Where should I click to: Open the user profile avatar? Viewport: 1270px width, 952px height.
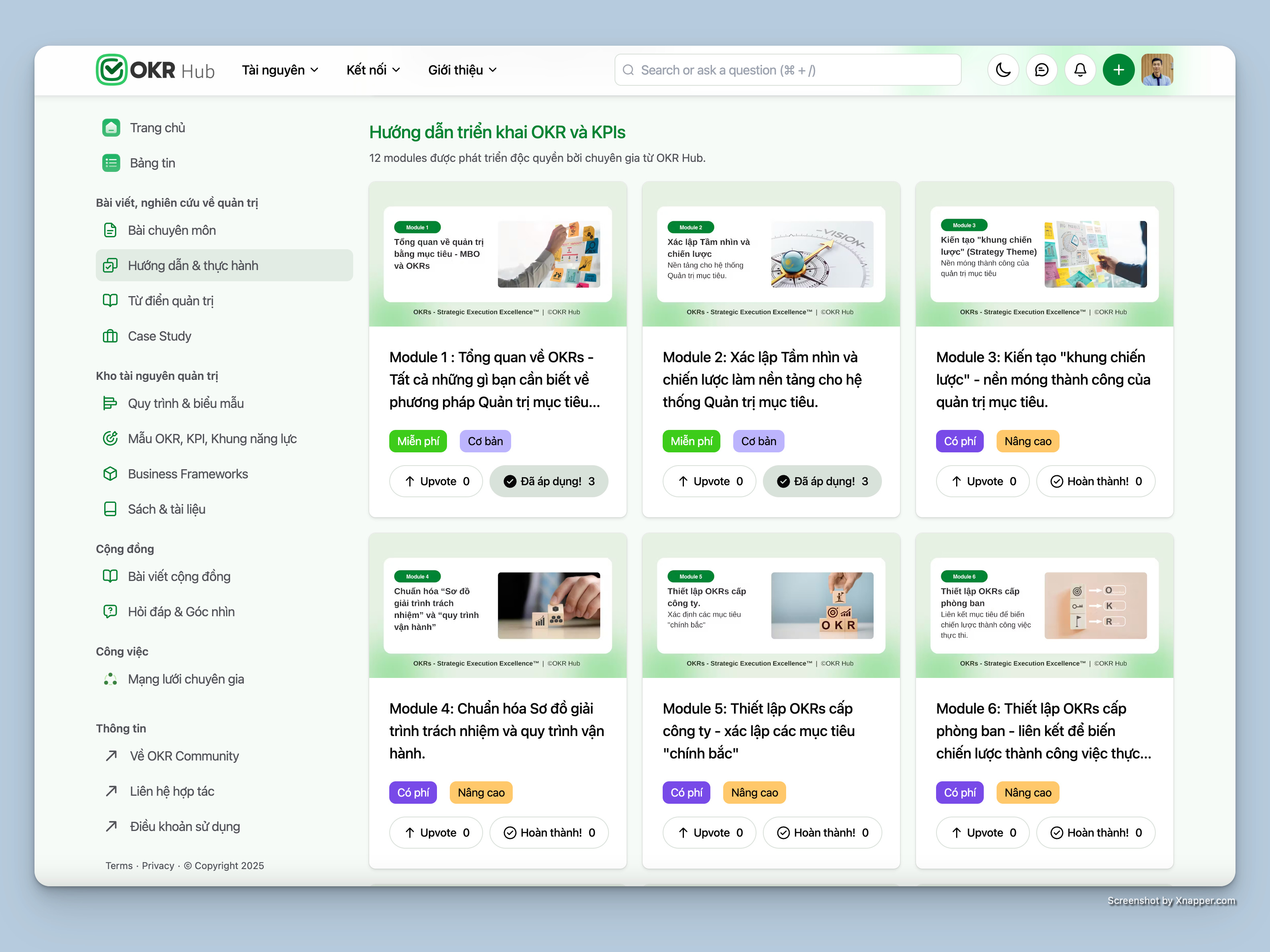(x=1157, y=70)
